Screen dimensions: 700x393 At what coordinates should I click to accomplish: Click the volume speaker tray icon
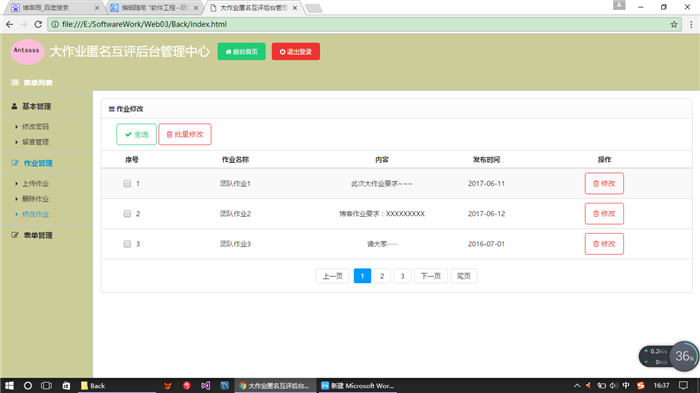coord(614,385)
